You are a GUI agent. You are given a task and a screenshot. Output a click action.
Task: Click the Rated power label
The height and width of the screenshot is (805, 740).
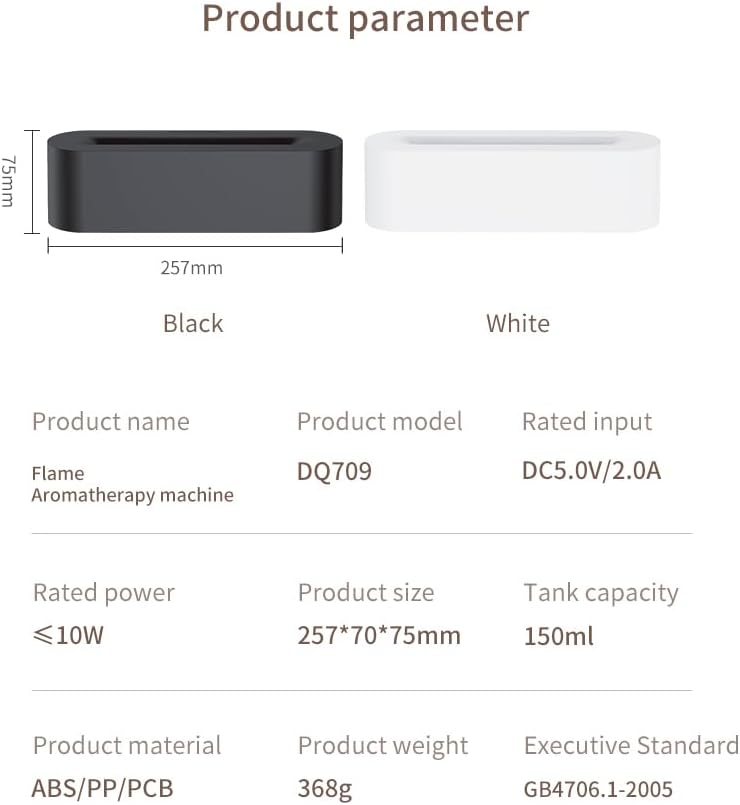tap(104, 593)
